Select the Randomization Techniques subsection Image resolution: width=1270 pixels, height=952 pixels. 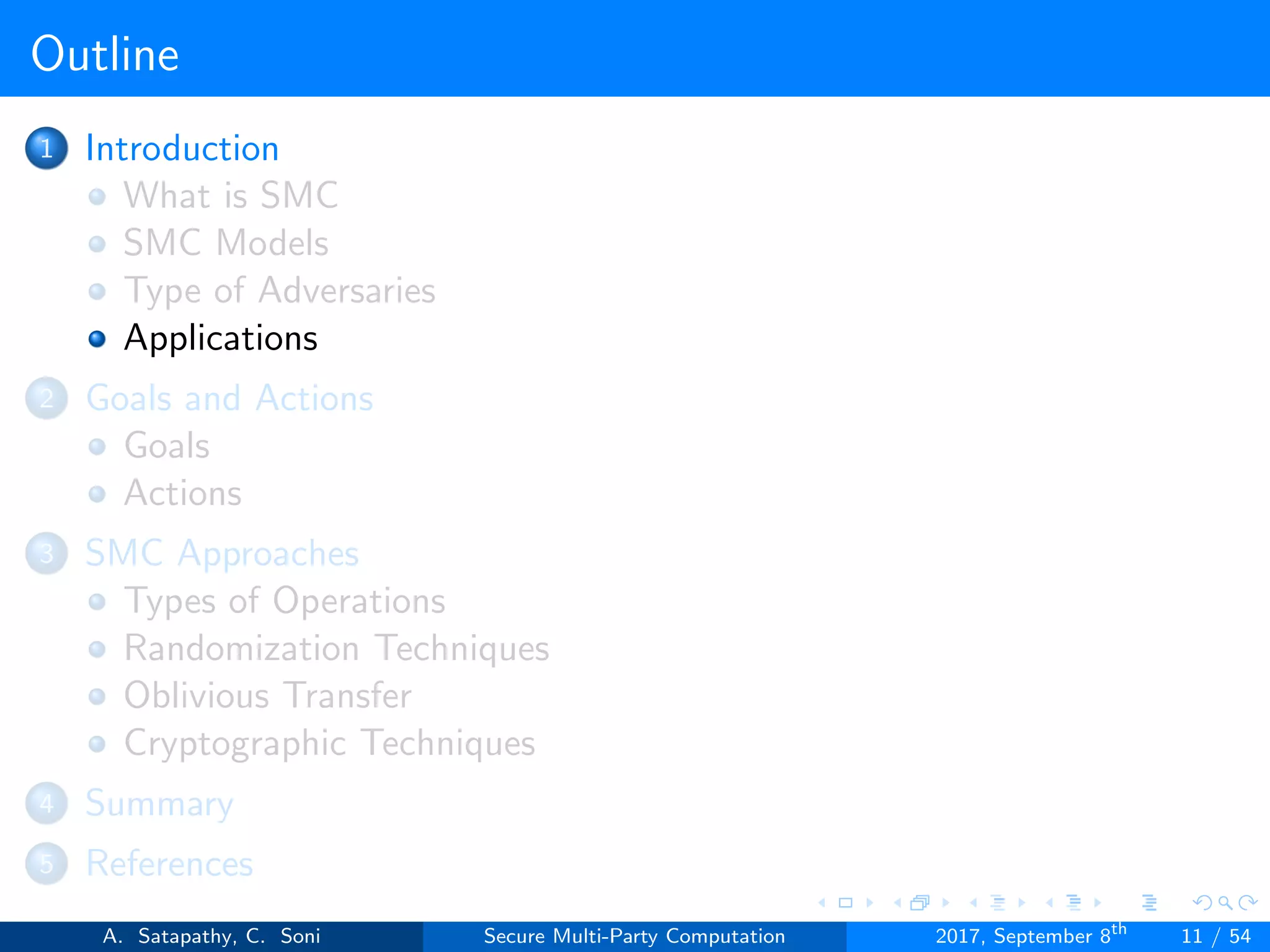[x=336, y=648]
